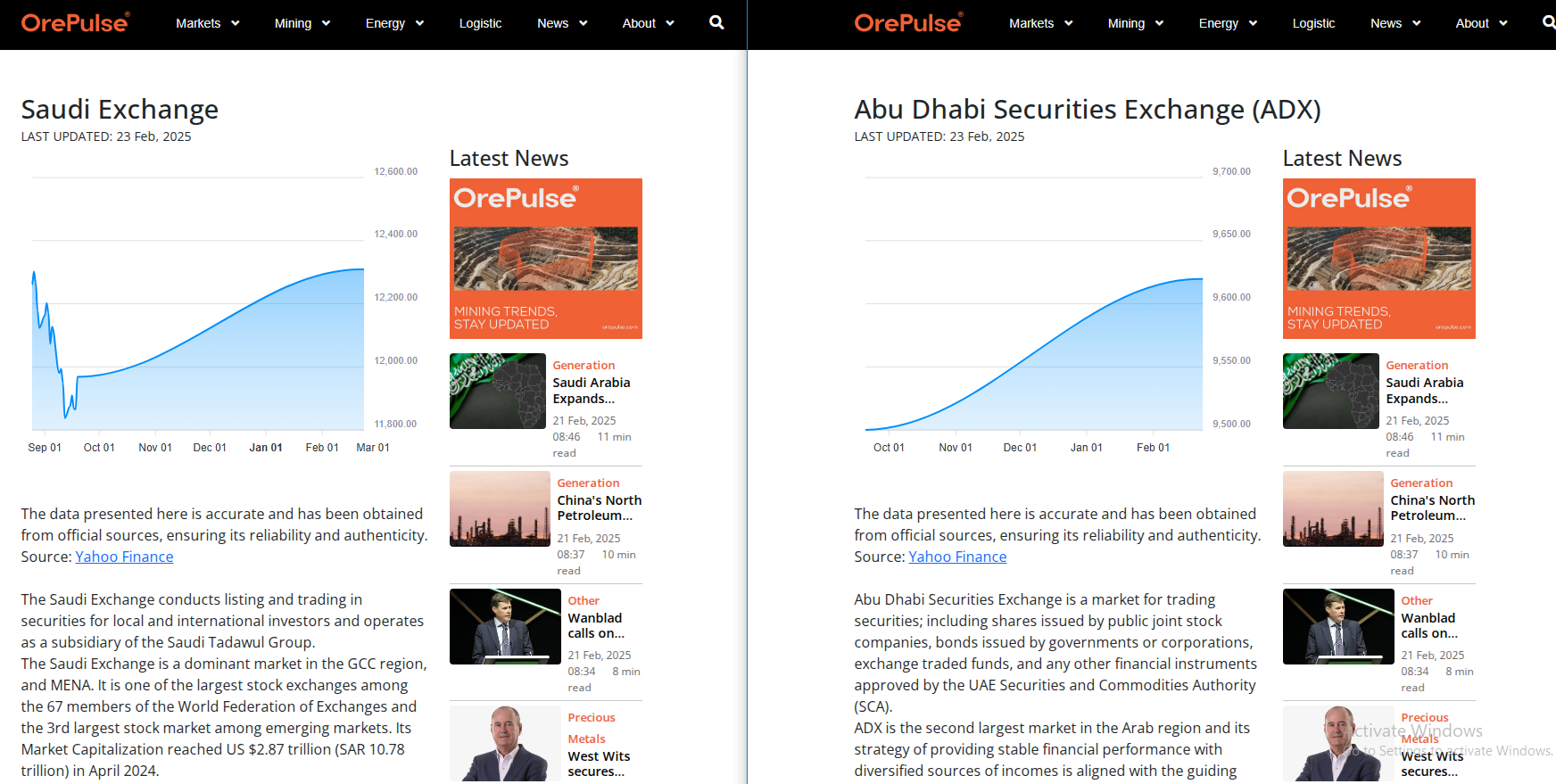The width and height of the screenshot is (1556, 784).
Task: Click the '9,500.00' chart axis value
Action: 1231,424
